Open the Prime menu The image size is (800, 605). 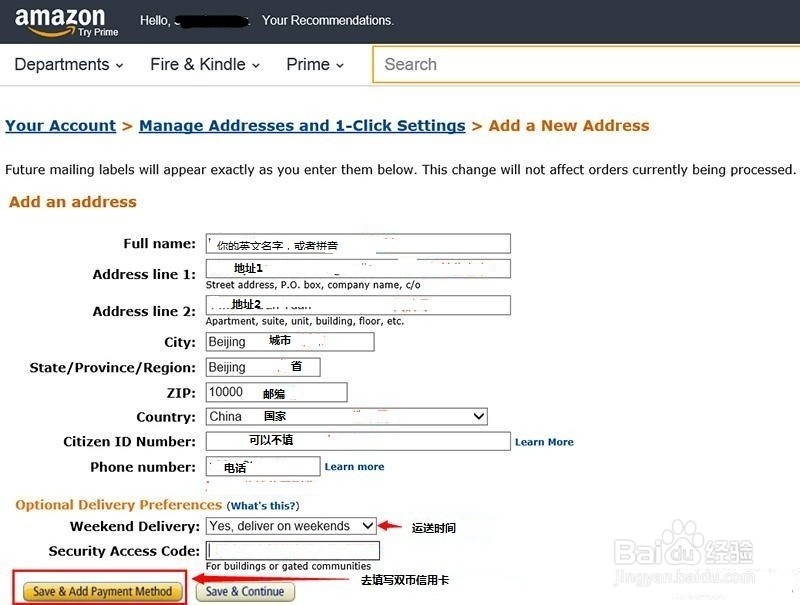coord(315,65)
